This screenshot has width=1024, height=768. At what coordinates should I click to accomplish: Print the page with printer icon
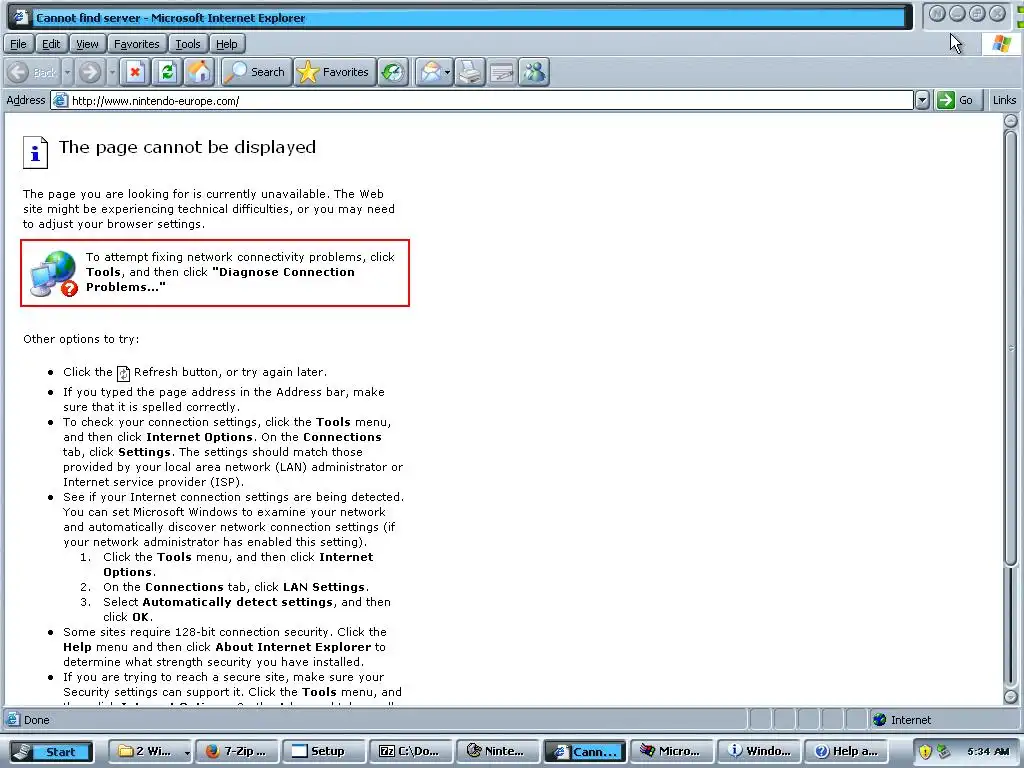tap(470, 72)
